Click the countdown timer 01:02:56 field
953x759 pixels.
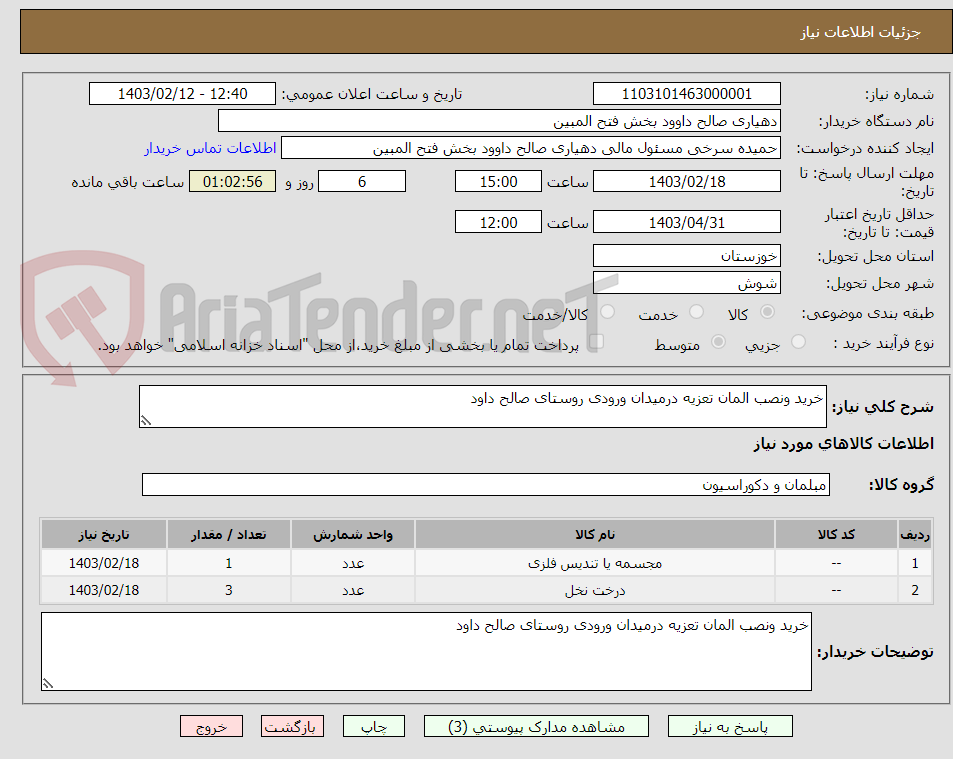pyautogui.click(x=232, y=181)
